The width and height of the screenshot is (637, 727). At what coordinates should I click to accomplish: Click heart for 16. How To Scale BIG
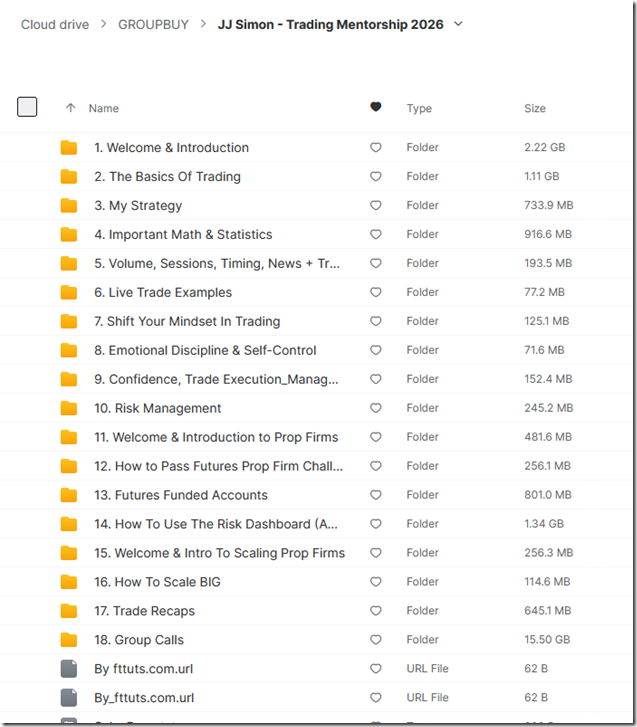tap(376, 581)
